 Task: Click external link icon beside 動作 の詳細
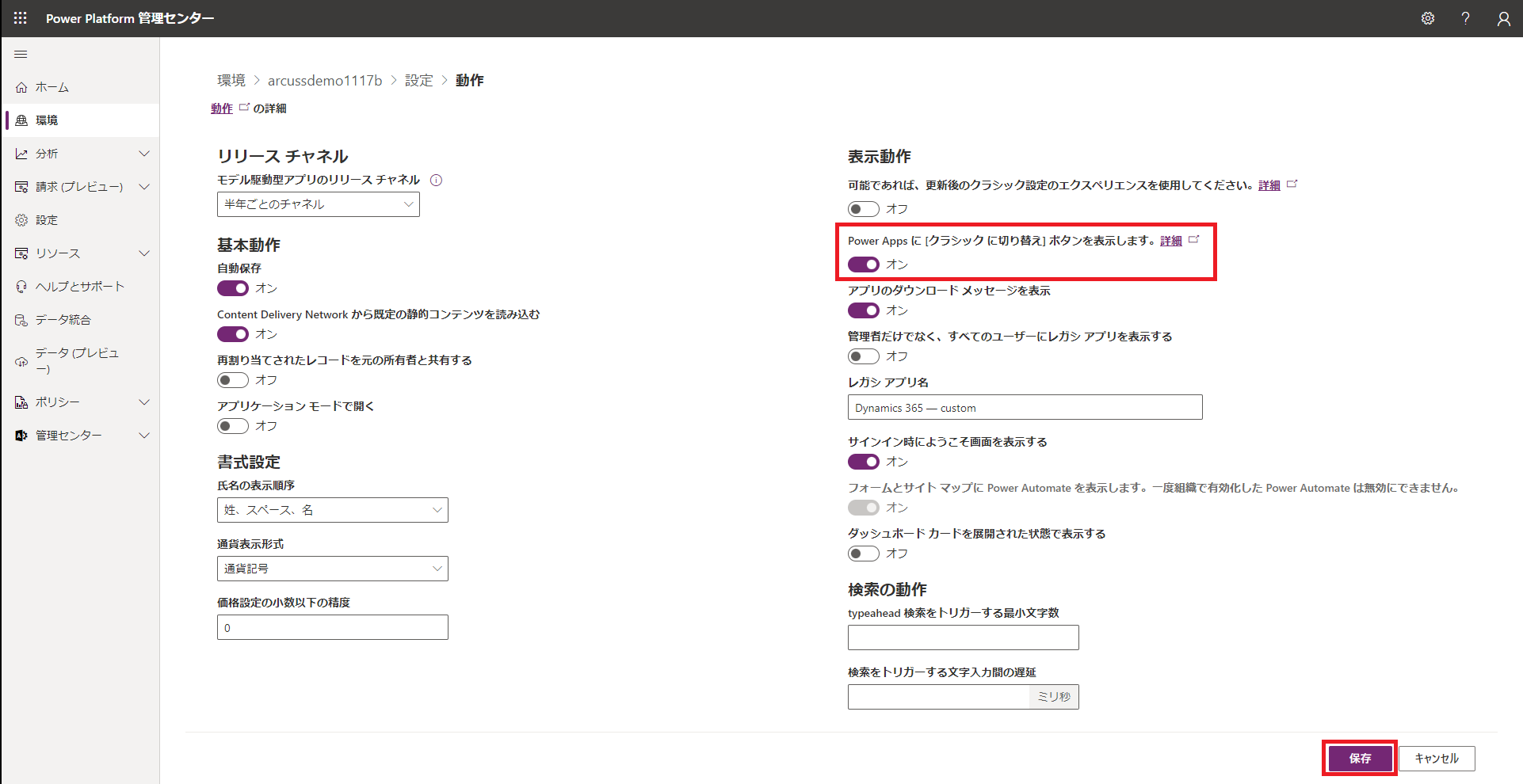pos(244,107)
